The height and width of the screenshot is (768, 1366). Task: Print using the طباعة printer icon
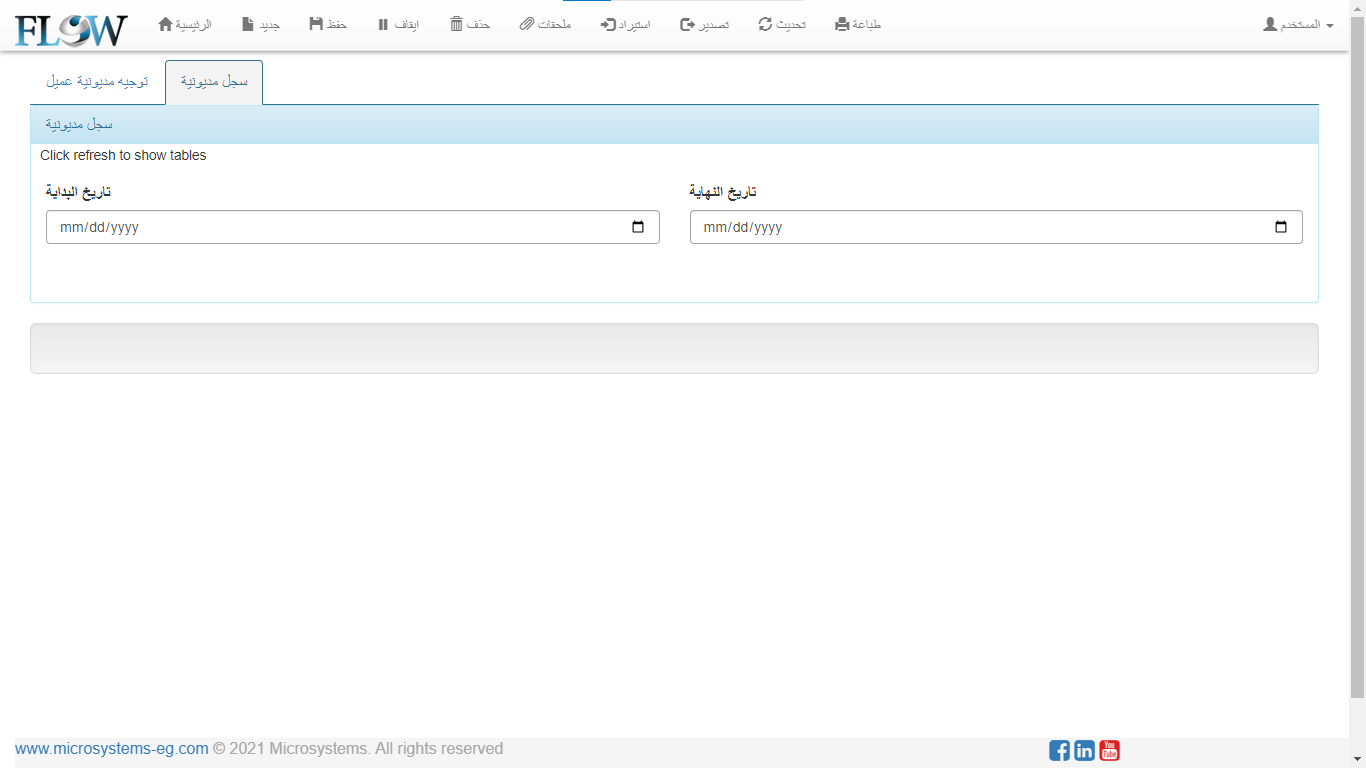click(858, 24)
